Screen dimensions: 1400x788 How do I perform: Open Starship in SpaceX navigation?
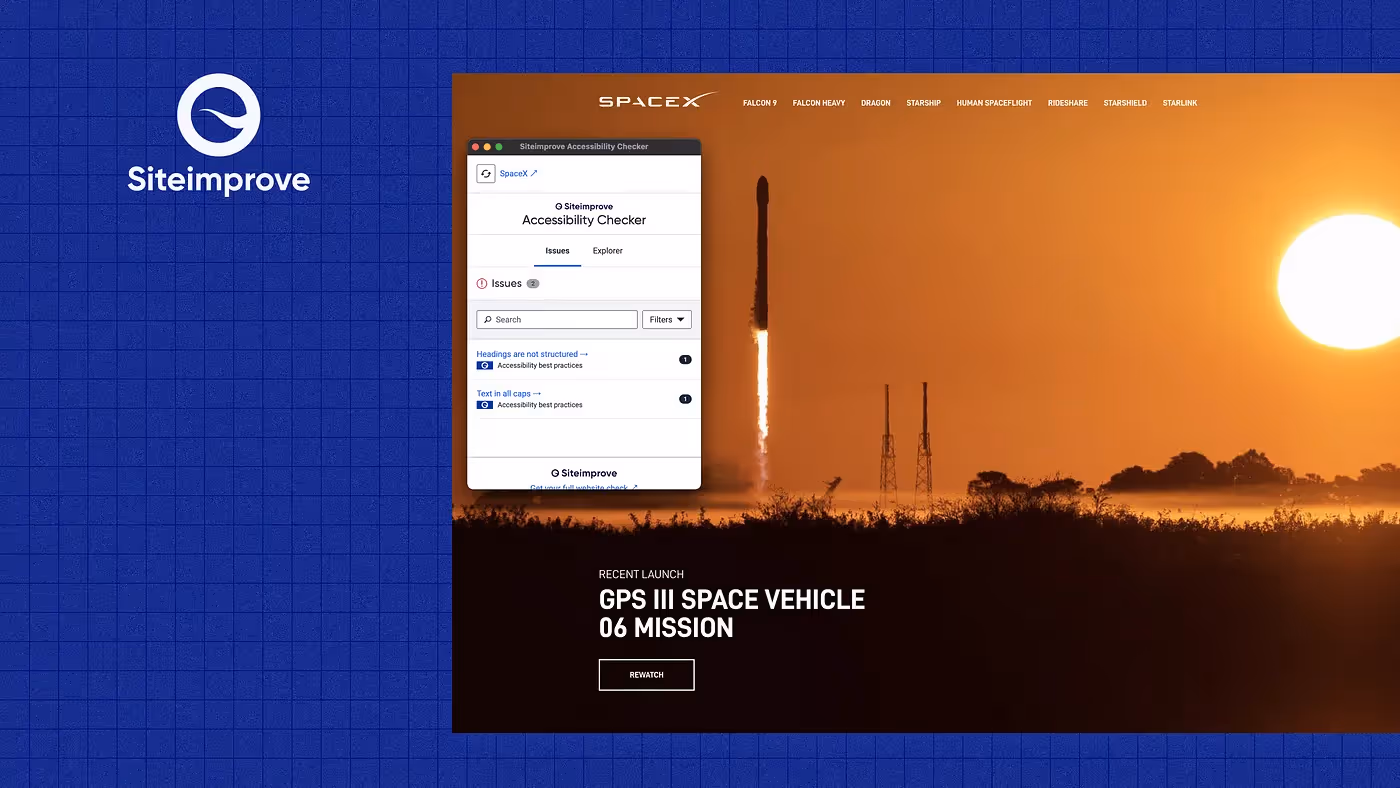pyautogui.click(x=923, y=103)
